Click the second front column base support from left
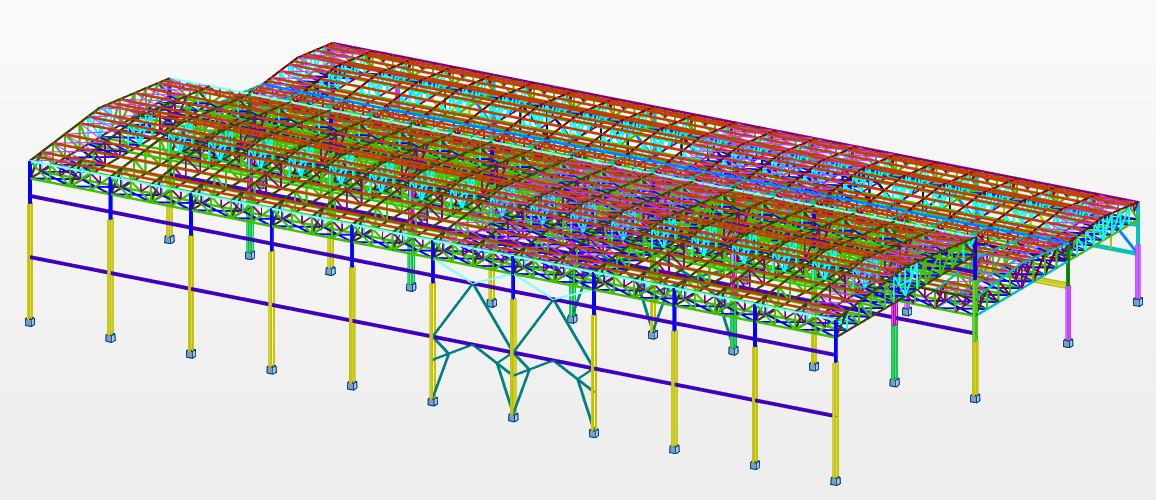Image resolution: width=1156 pixels, height=500 pixels. point(110,338)
